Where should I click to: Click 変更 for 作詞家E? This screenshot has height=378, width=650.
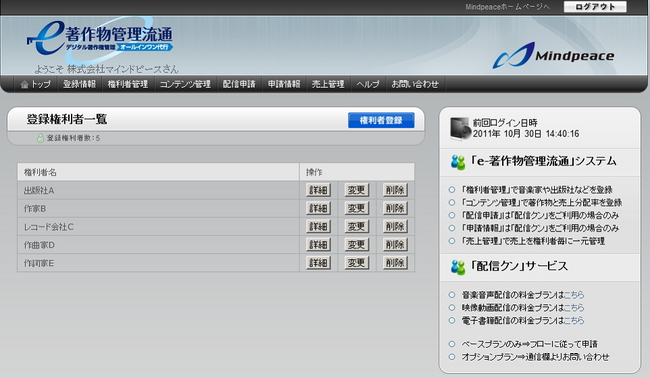coord(357,263)
